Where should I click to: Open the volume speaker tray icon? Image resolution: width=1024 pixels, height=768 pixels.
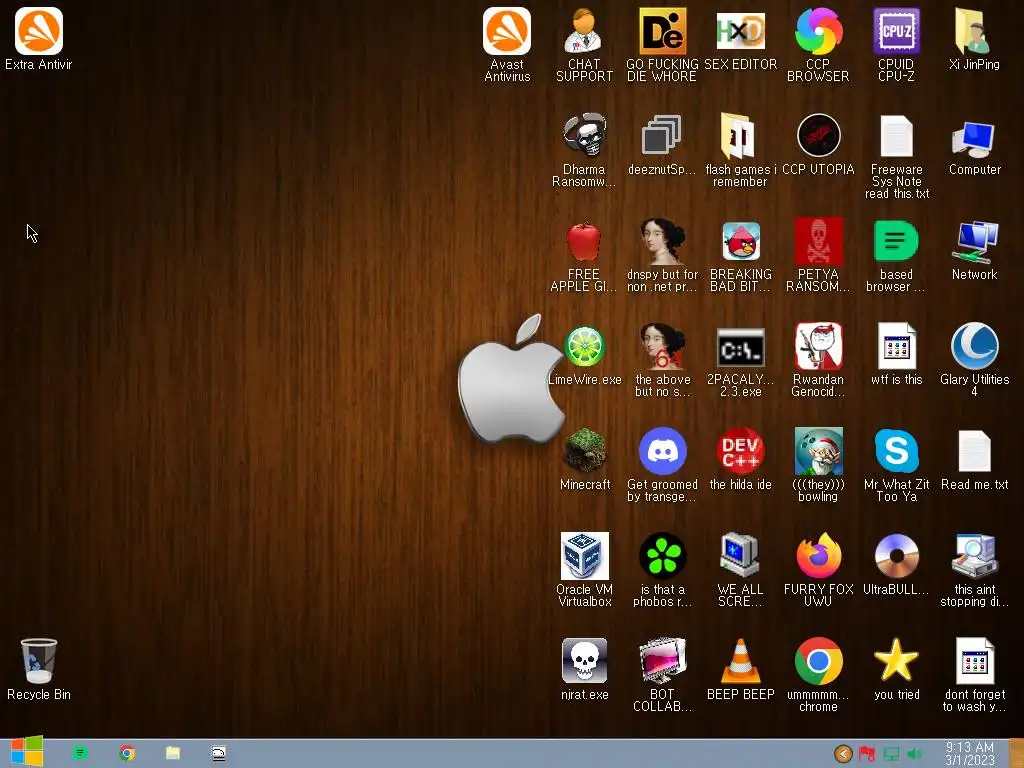914,754
